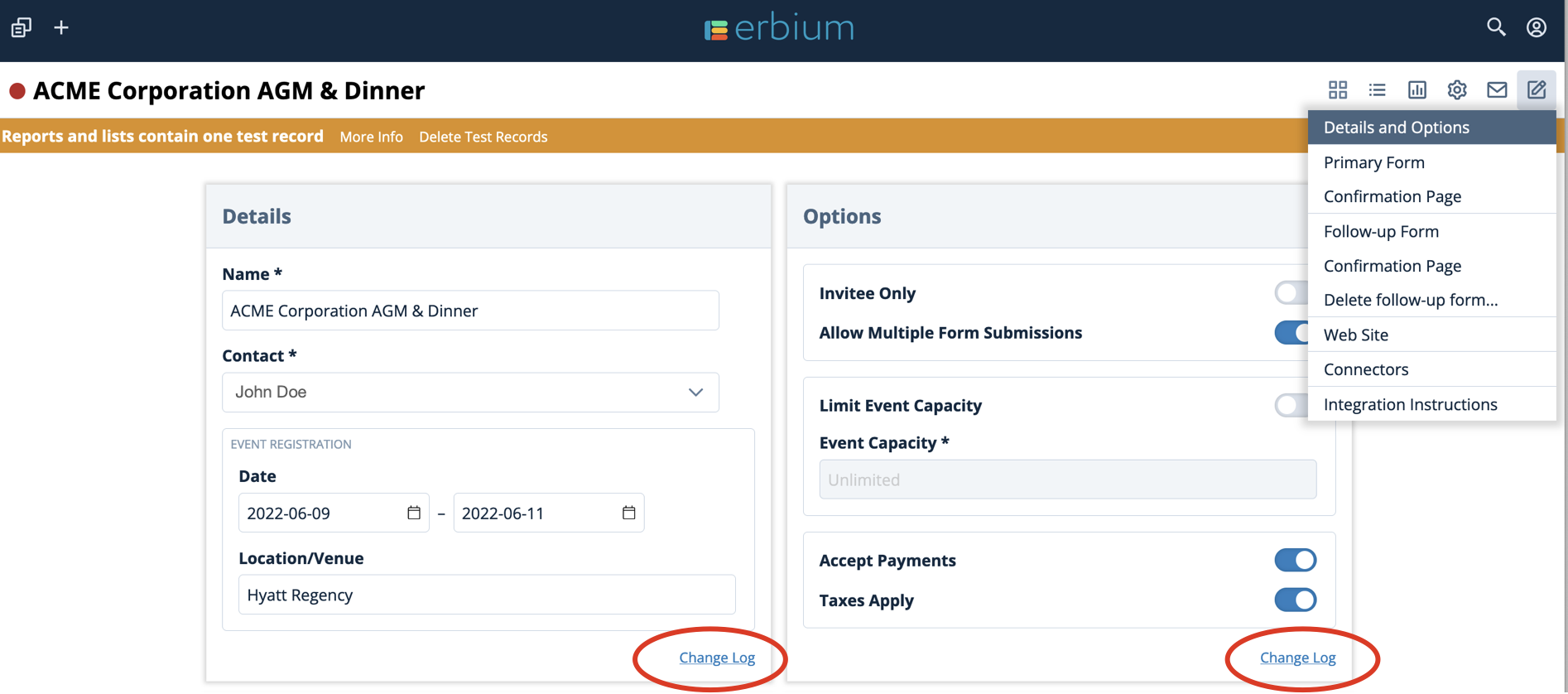The height and width of the screenshot is (694, 1568).
Task: Open Integration Instructions menu entry
Action: pyautogui.click(x=1432, y=404)
